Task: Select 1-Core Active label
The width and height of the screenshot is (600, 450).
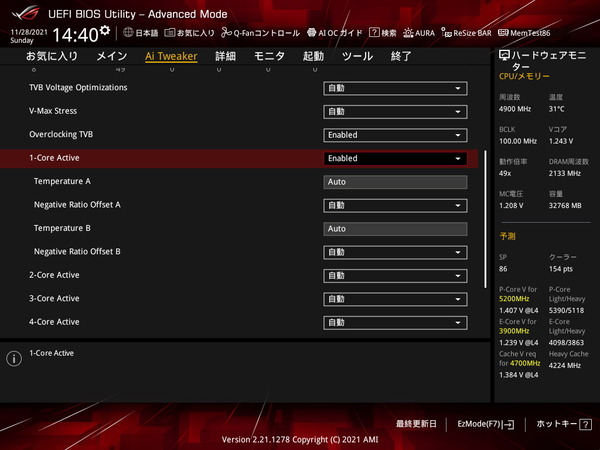Action: click(x=54, y=158)
